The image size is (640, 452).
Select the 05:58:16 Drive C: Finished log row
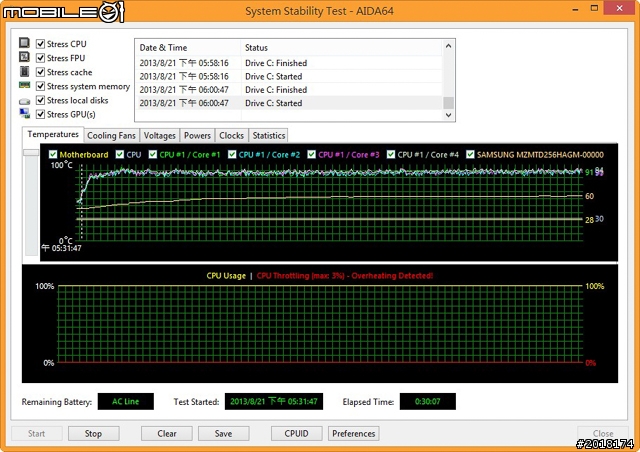point(289,63)
